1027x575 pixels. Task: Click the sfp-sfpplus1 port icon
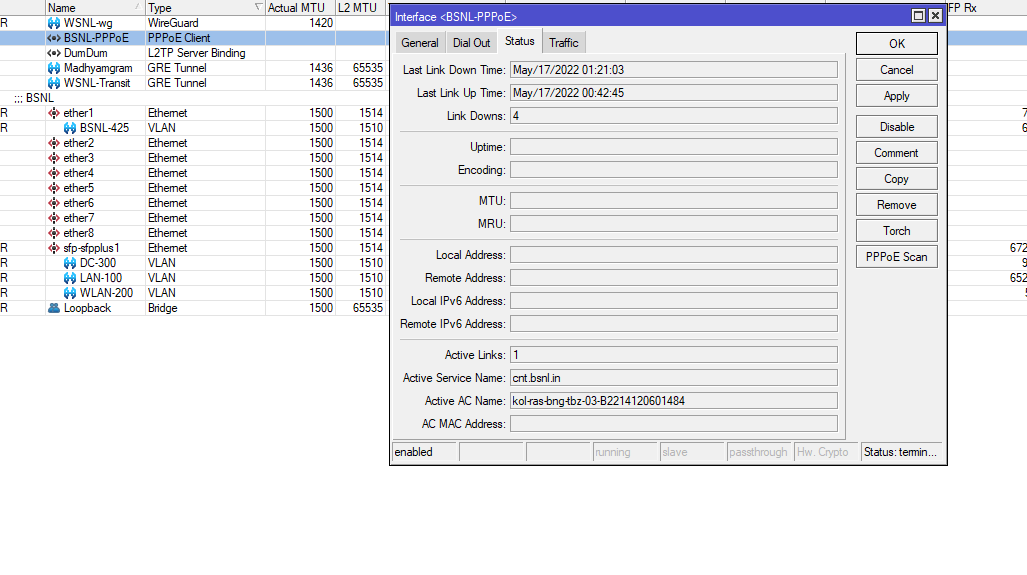point(54,249)
